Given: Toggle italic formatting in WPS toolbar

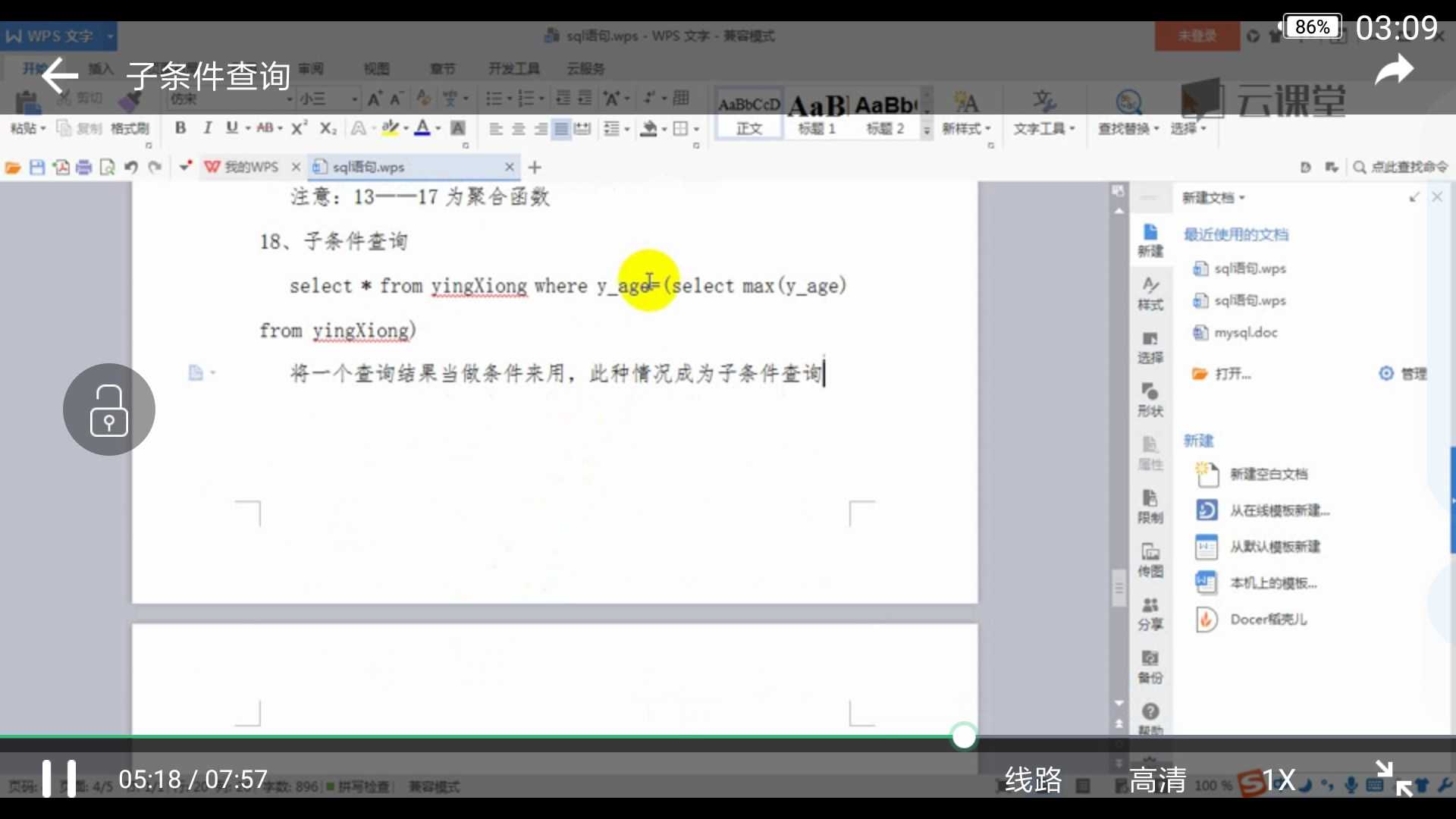Looking at the screenshot, I should point(207,127).
